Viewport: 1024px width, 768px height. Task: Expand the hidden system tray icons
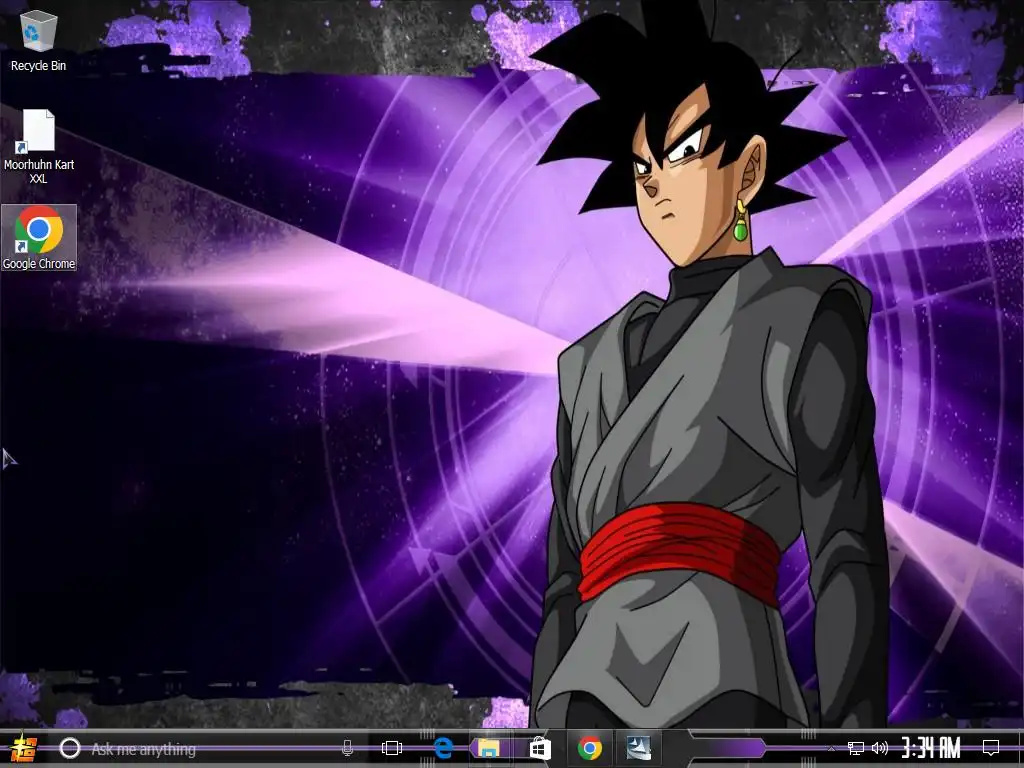831,748
